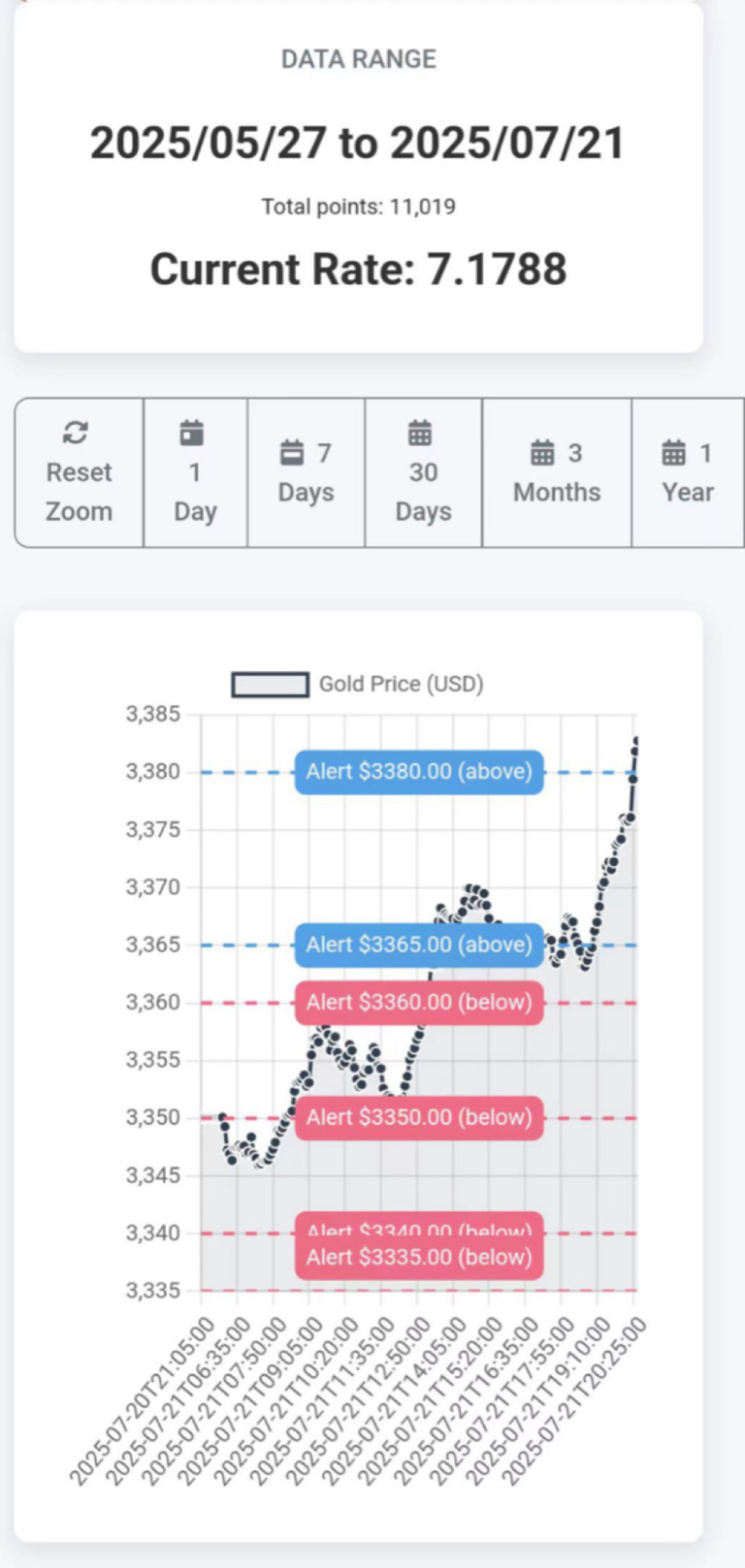The height and width of the screenshot is (1568, 745).
Task: Click the Alert $3360.00 (below) label
Action: [x=419, y=1003]
